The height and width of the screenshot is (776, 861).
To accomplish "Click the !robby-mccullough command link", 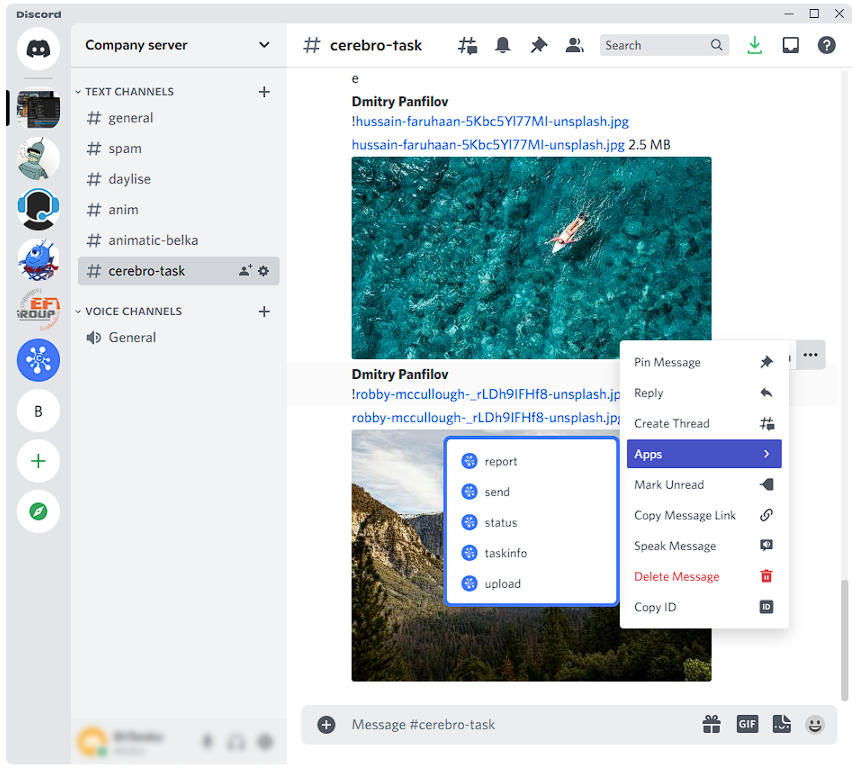I will click(x=486, y=394).
